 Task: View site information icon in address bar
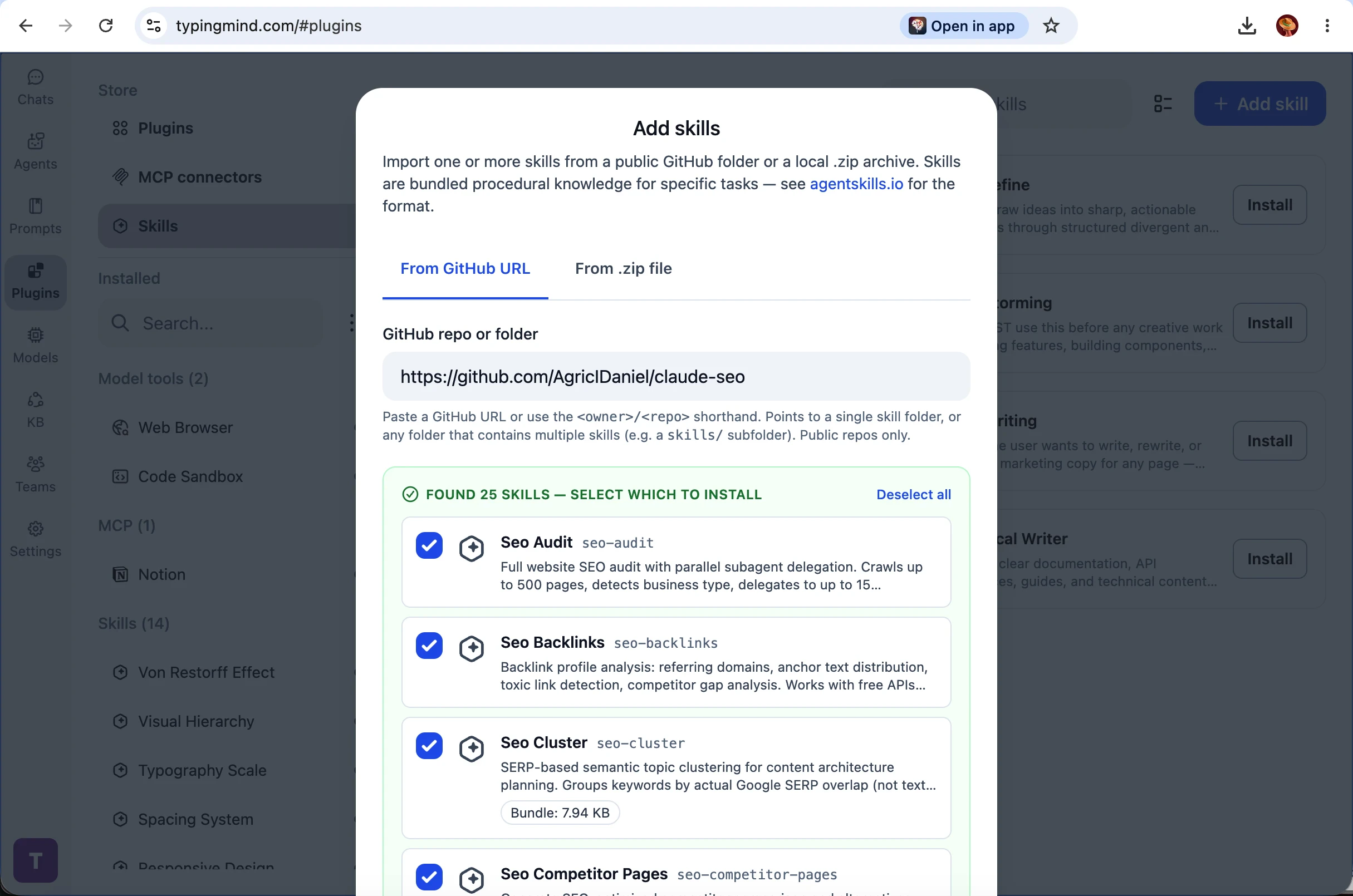click(154, 26)
